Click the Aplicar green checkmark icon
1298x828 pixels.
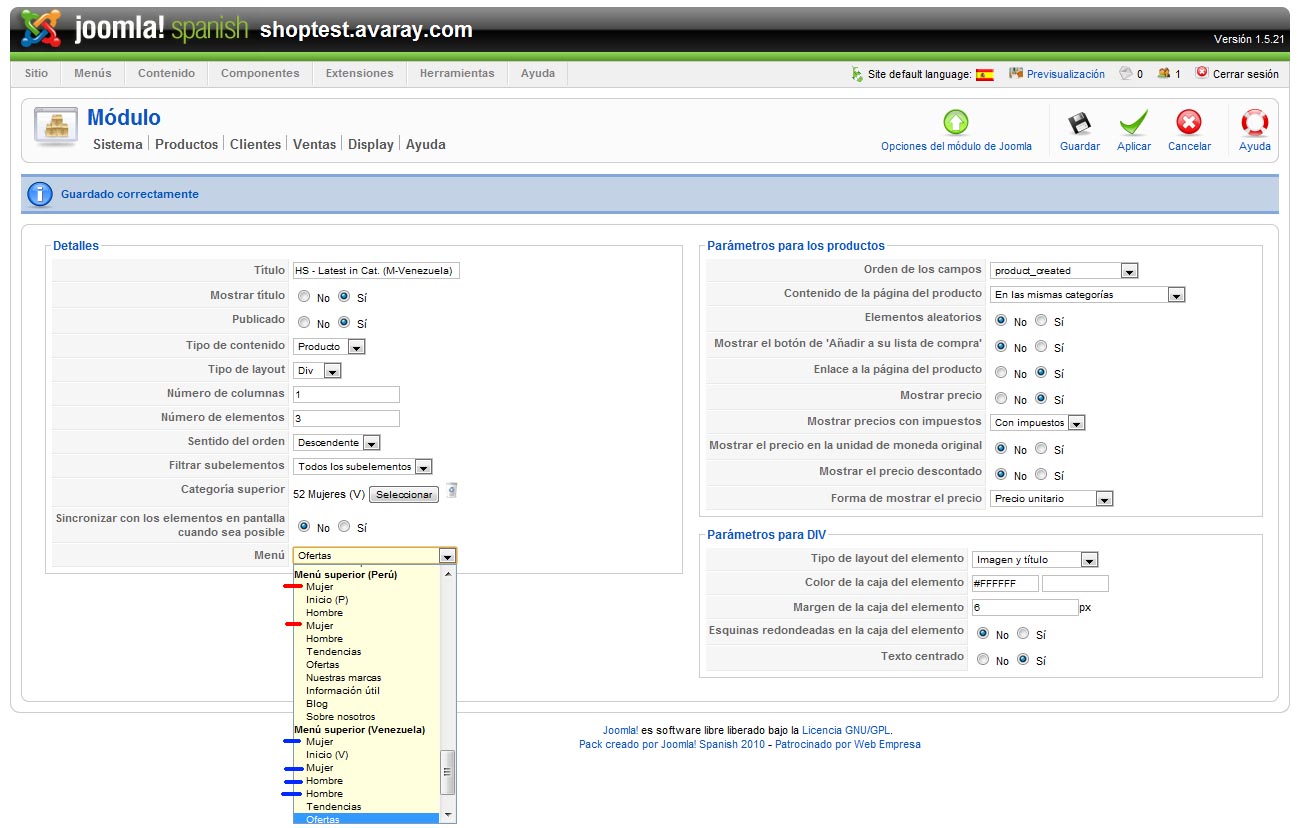pos(1133,124)
